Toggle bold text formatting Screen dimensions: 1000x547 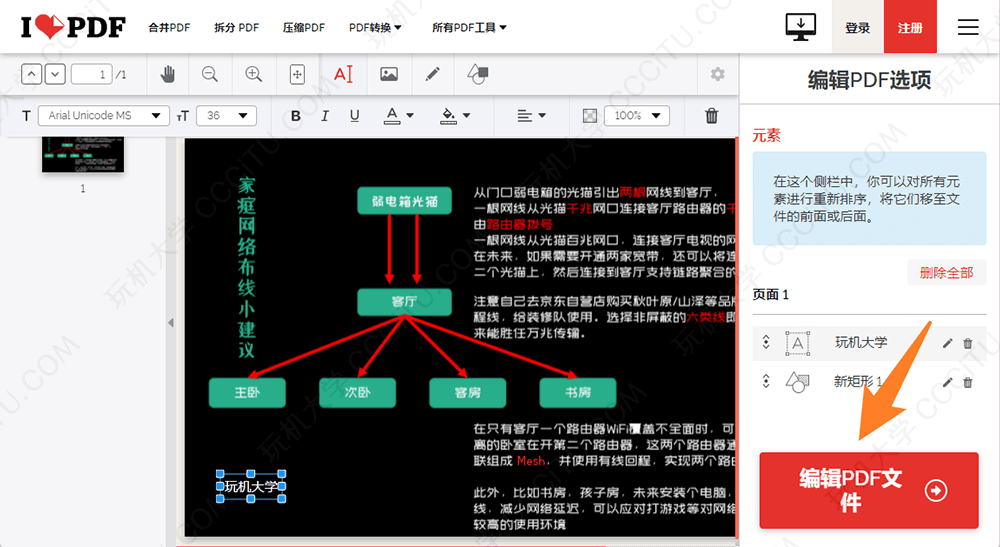pos(296,116)
